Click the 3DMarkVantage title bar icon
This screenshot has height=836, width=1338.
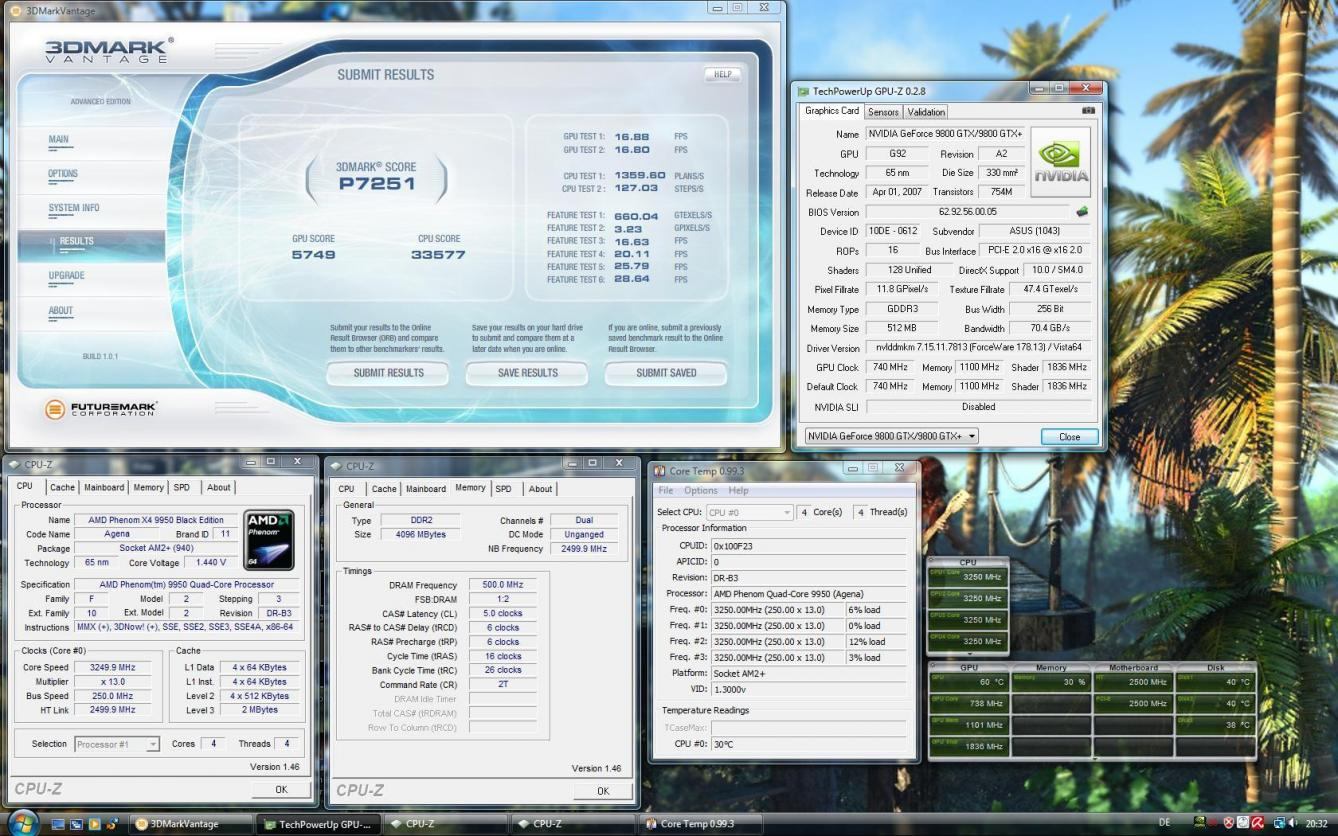click(15, 10)
